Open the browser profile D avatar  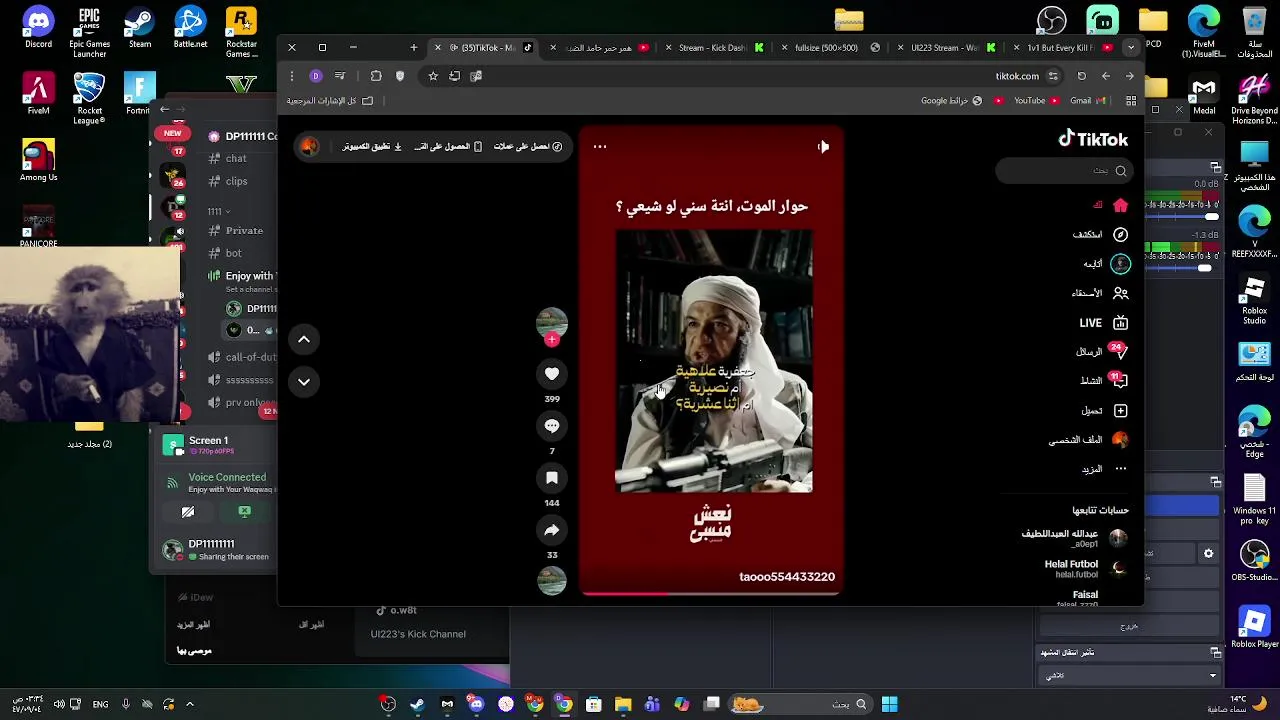click(316, 76)
